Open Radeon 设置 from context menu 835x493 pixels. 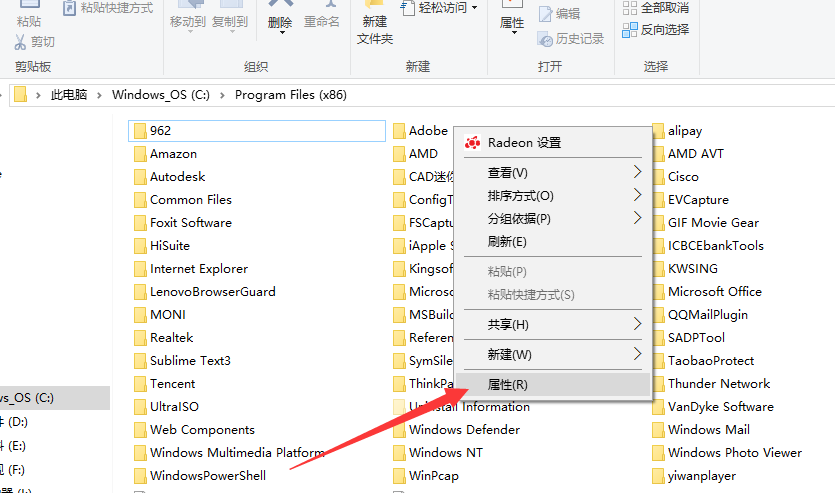point(553,143)
